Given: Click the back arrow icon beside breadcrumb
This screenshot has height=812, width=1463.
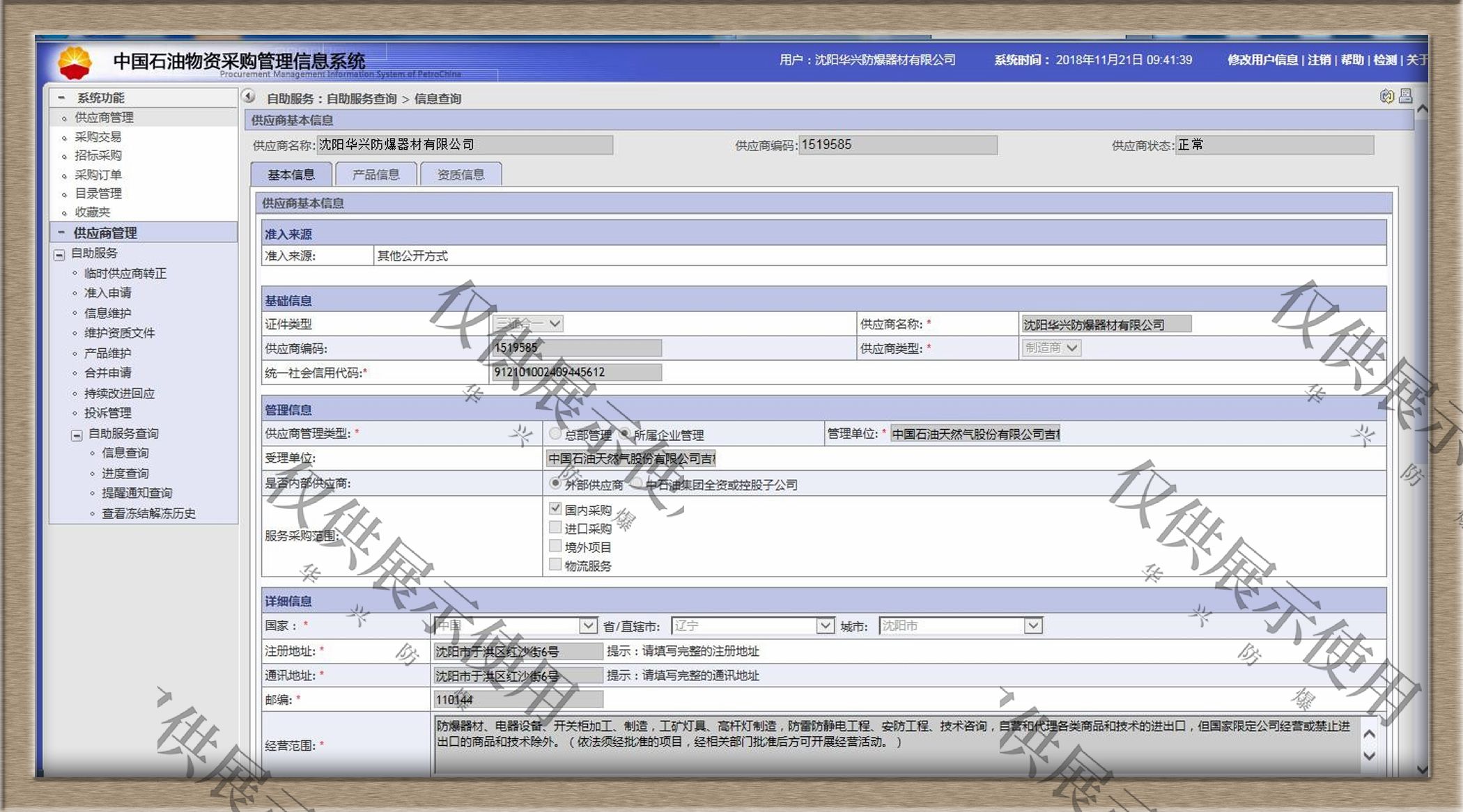Looking at the screenshot, I should 249,97.
